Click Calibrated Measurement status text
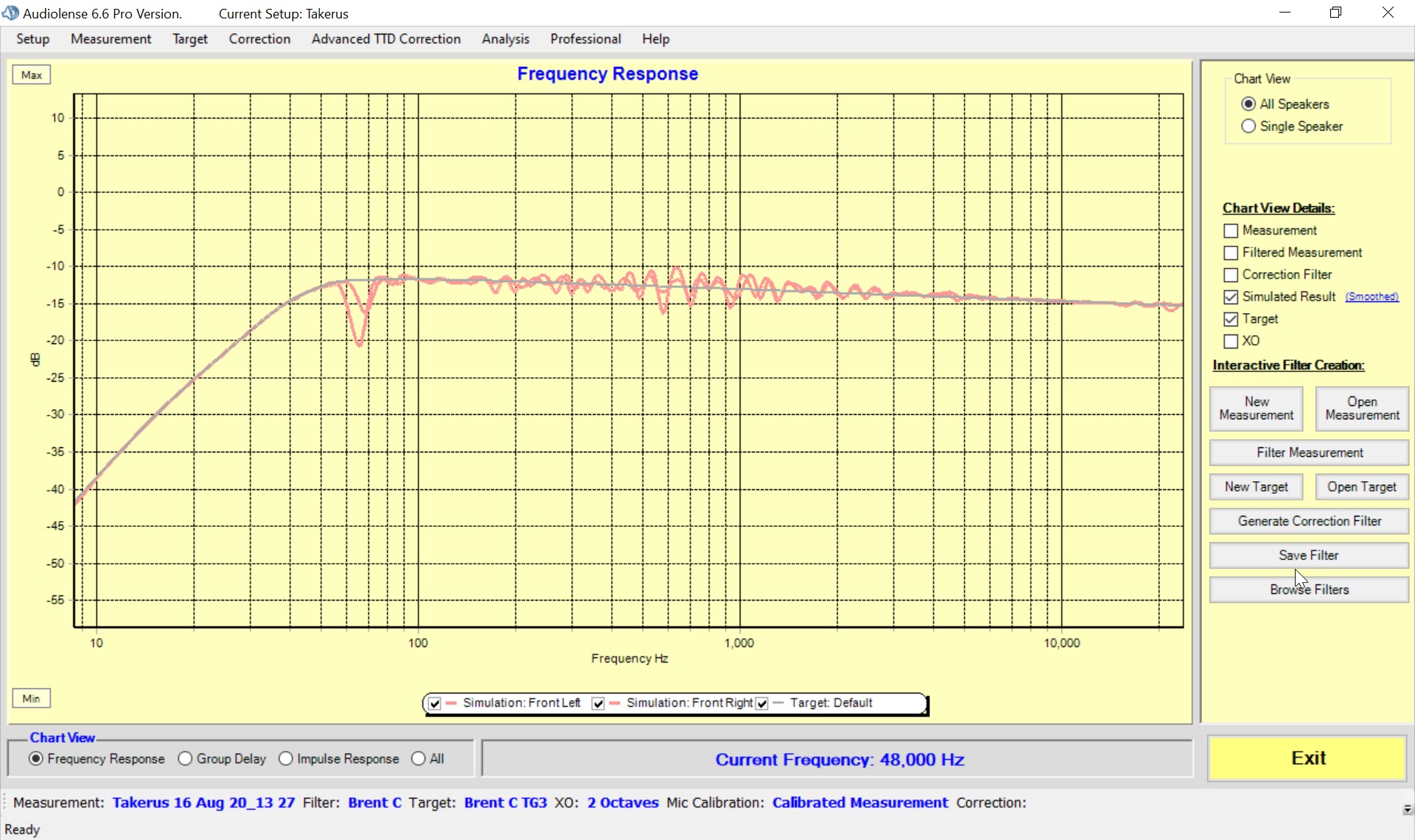The image size is (1415, 840). pos(860,802)
